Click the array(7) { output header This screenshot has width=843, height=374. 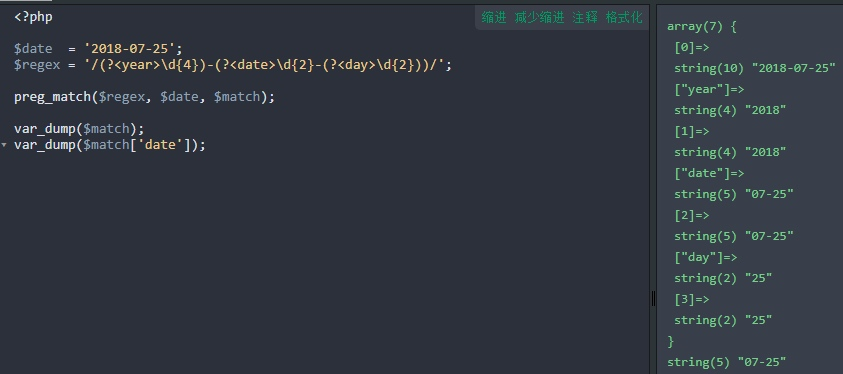pos(701,26)
